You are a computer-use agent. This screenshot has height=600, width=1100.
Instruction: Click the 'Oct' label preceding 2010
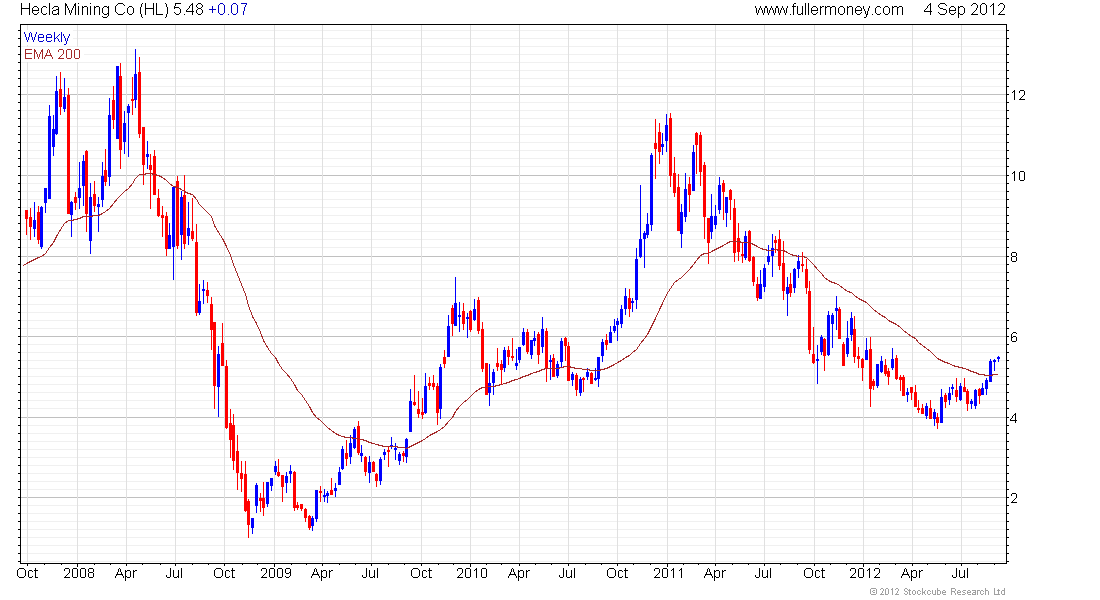tap(421, 573)
